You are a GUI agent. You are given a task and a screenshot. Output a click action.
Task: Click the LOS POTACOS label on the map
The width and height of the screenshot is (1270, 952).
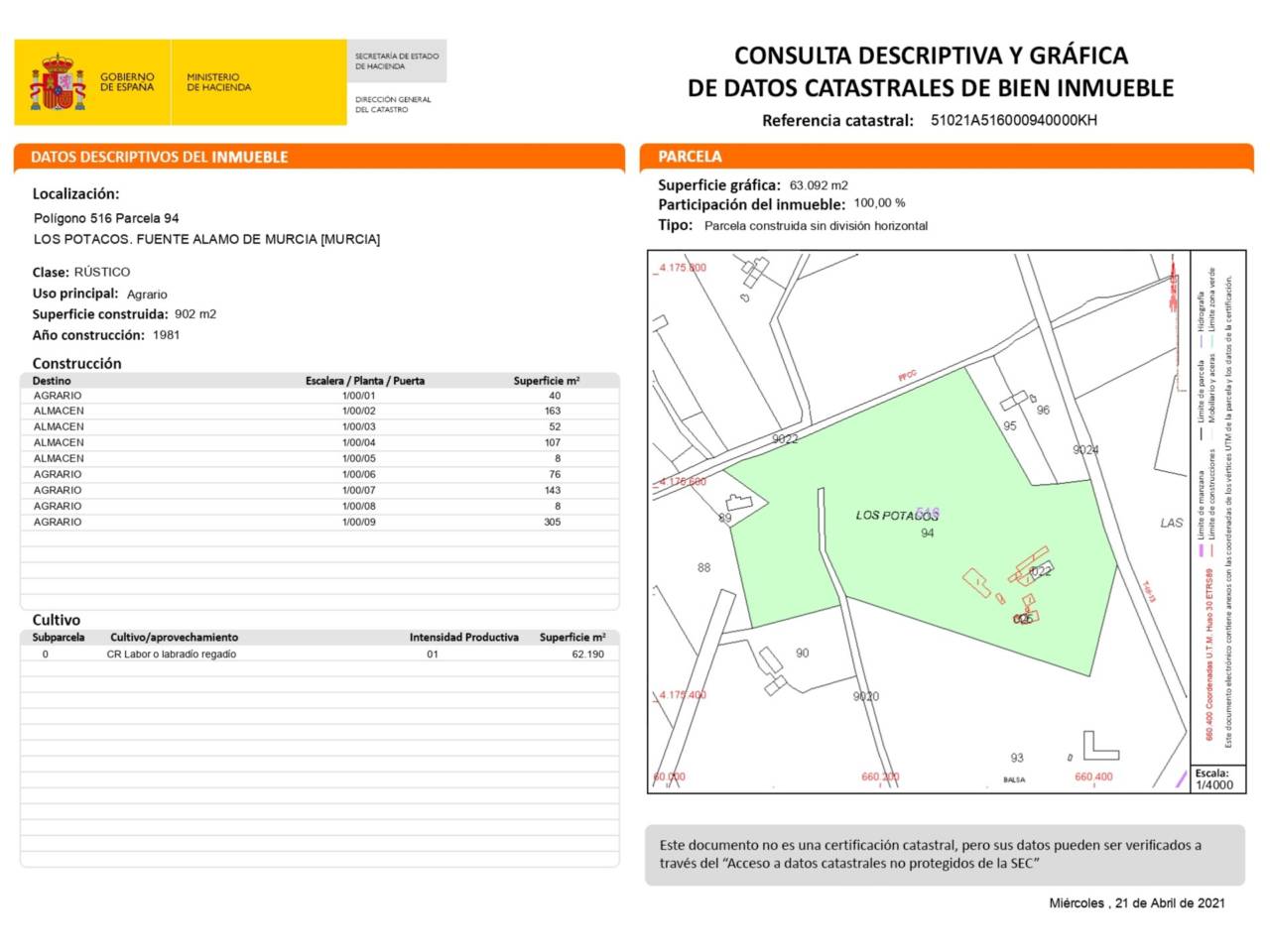897,516
